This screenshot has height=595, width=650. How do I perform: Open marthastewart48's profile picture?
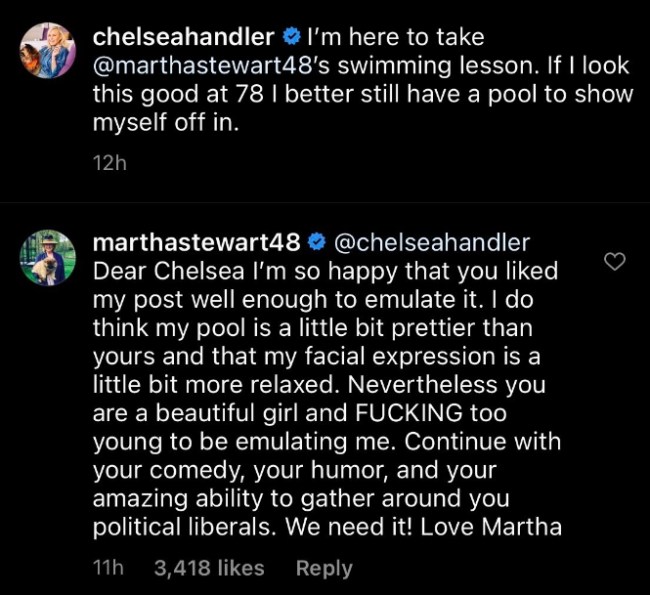tap(47, 257)
